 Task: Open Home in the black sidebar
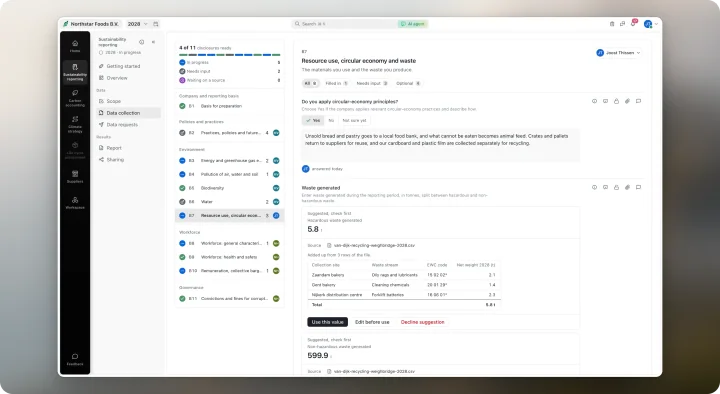75,46
